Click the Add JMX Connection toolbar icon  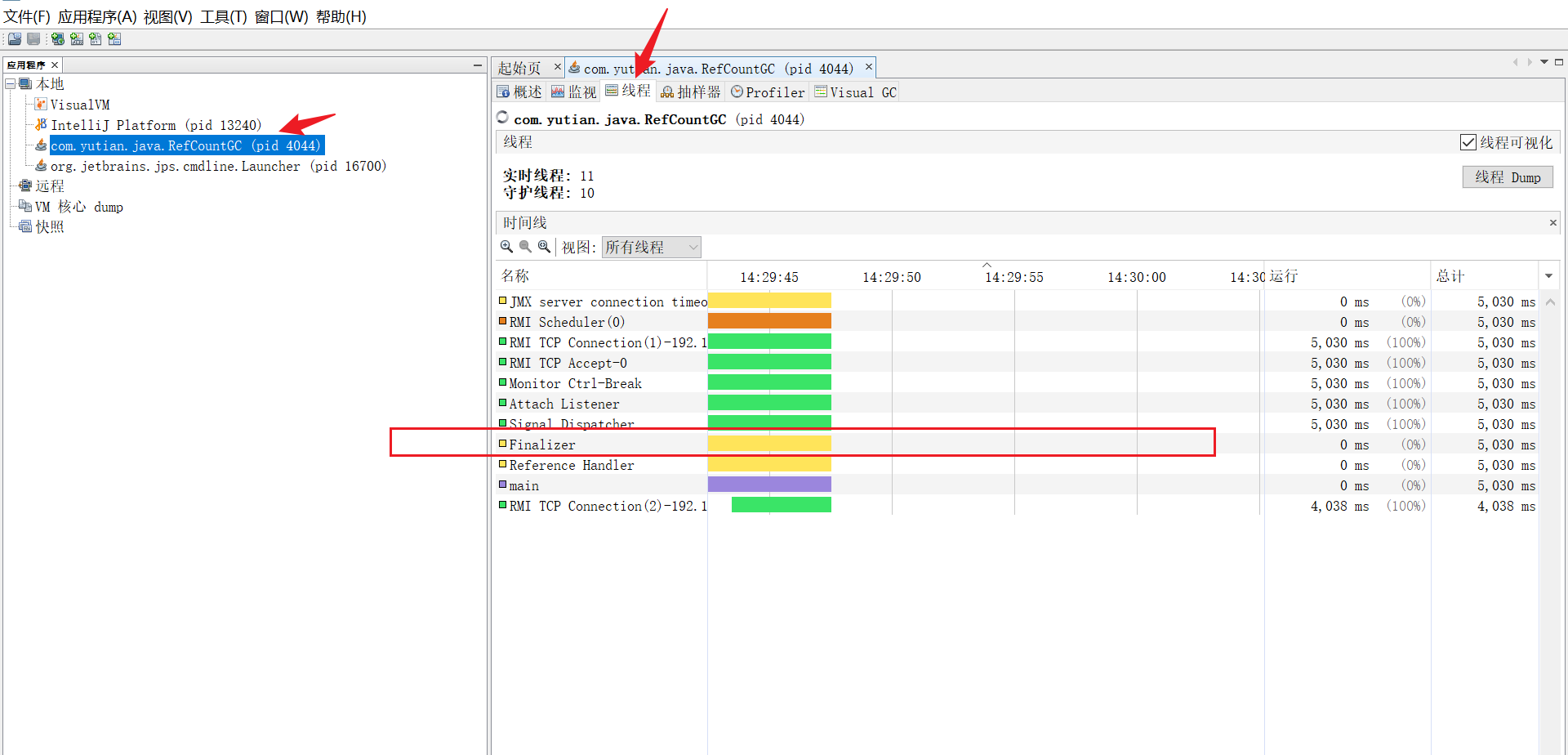[77, 39]
